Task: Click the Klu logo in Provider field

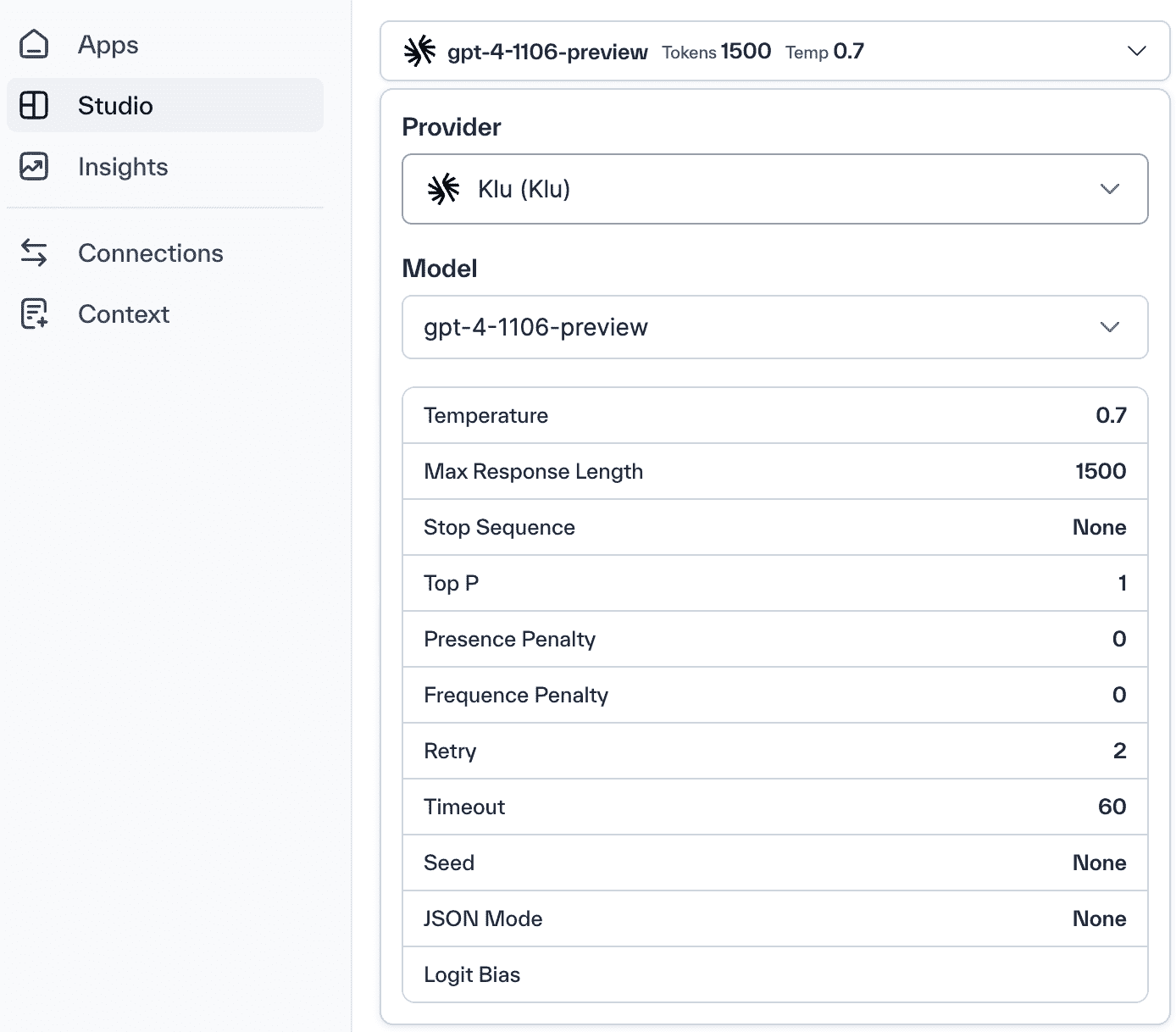Action: coord(444,189)
